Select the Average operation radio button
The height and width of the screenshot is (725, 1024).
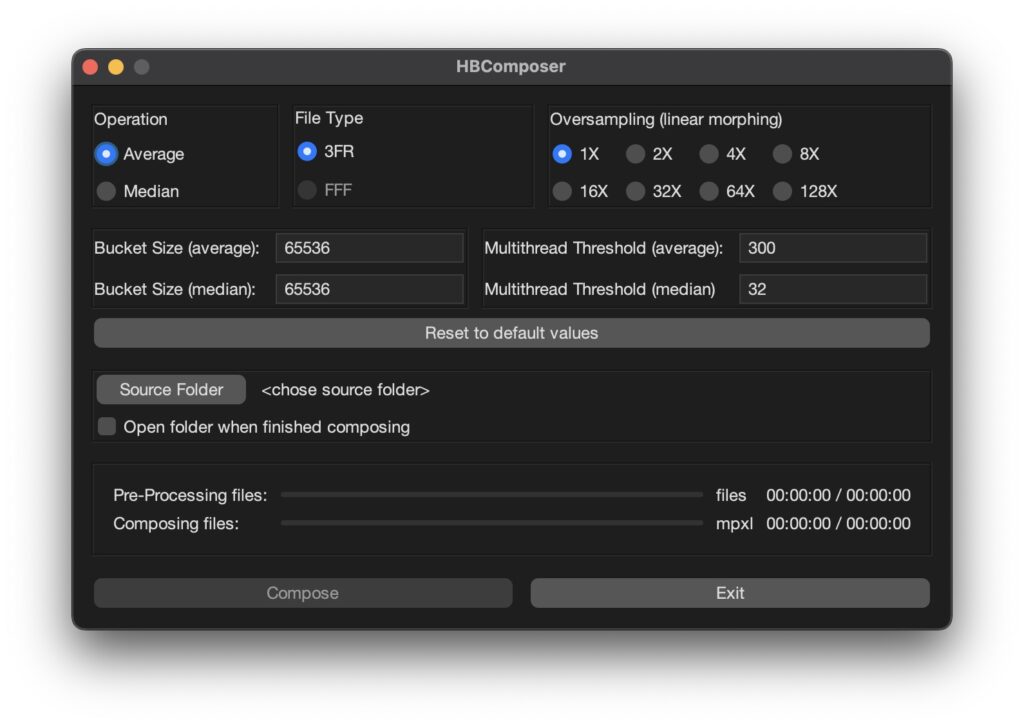(106, 154)
